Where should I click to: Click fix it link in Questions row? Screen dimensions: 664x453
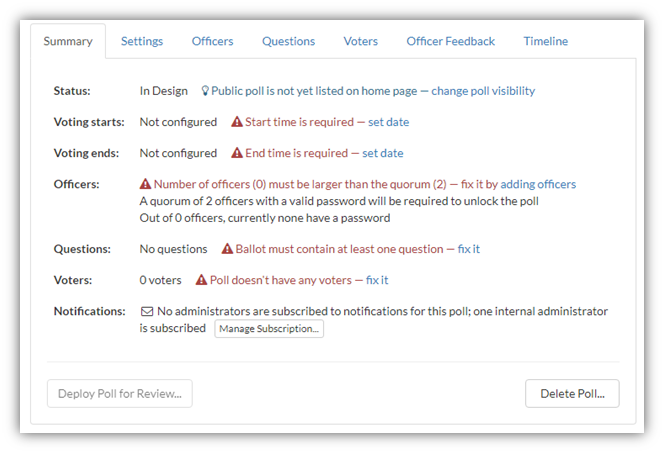(468, 249)
